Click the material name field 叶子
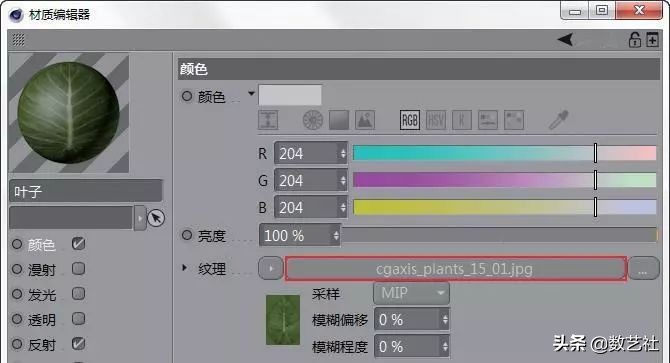Screen dimensions: 670x363 [86, 191]
